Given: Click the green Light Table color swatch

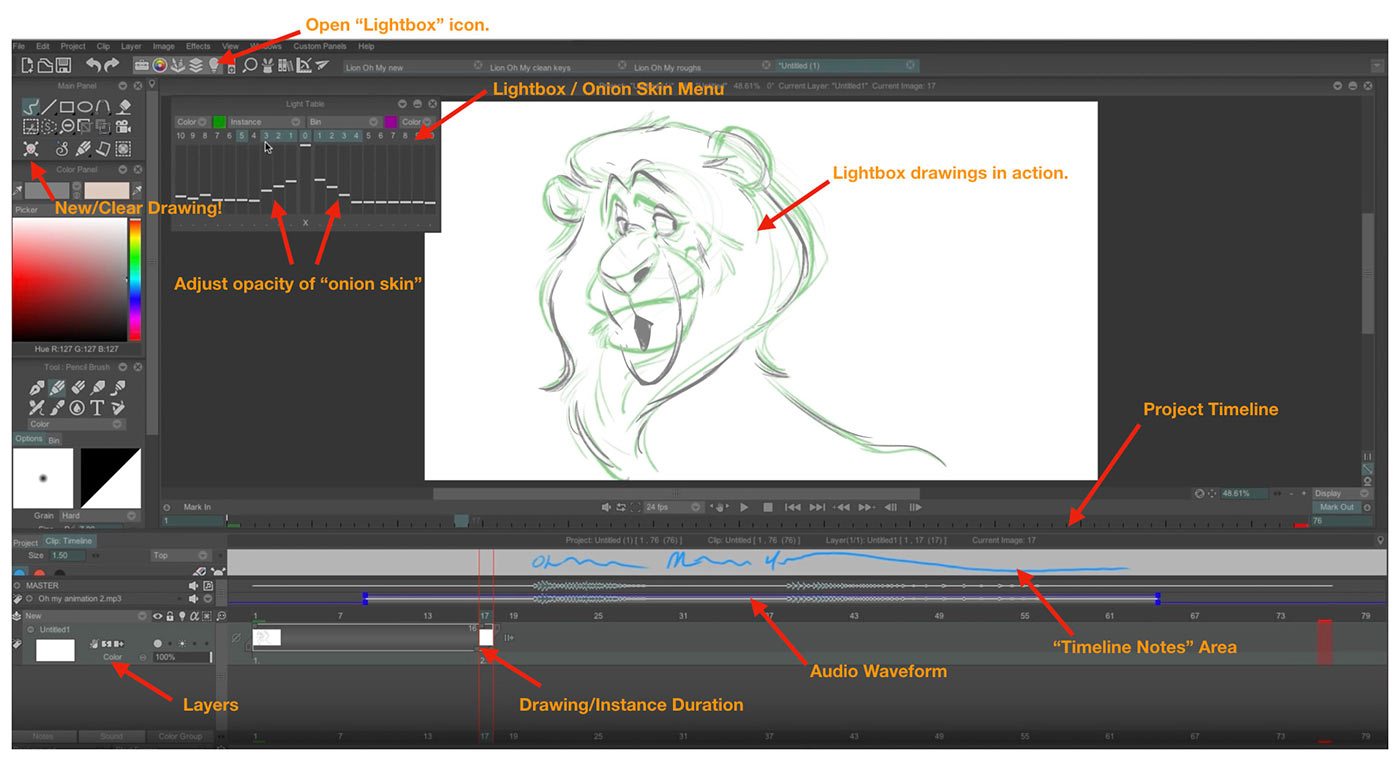Looking at the screenshot, I should (219, 122).
